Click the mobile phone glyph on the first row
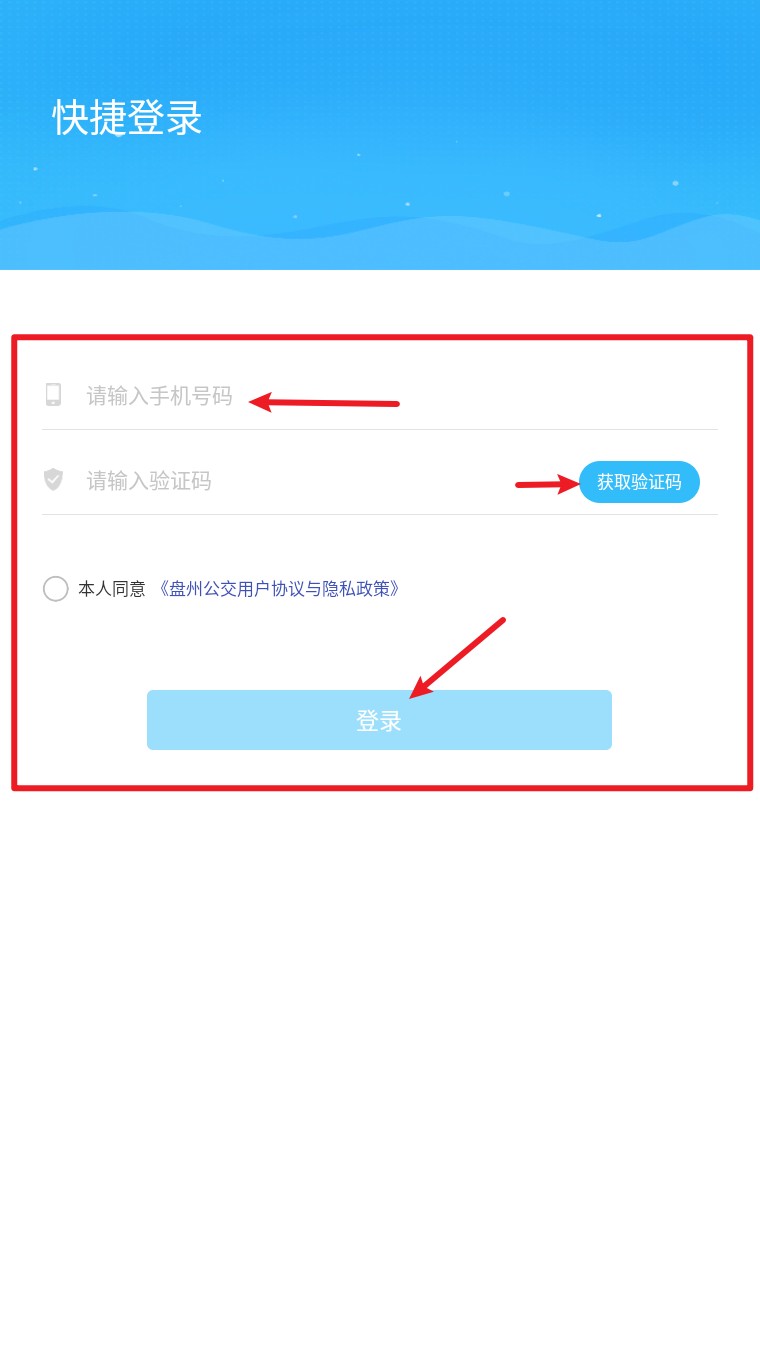The width and height of the screenshot is (760, 1355). pyautogui.click(x=53, y=395)
